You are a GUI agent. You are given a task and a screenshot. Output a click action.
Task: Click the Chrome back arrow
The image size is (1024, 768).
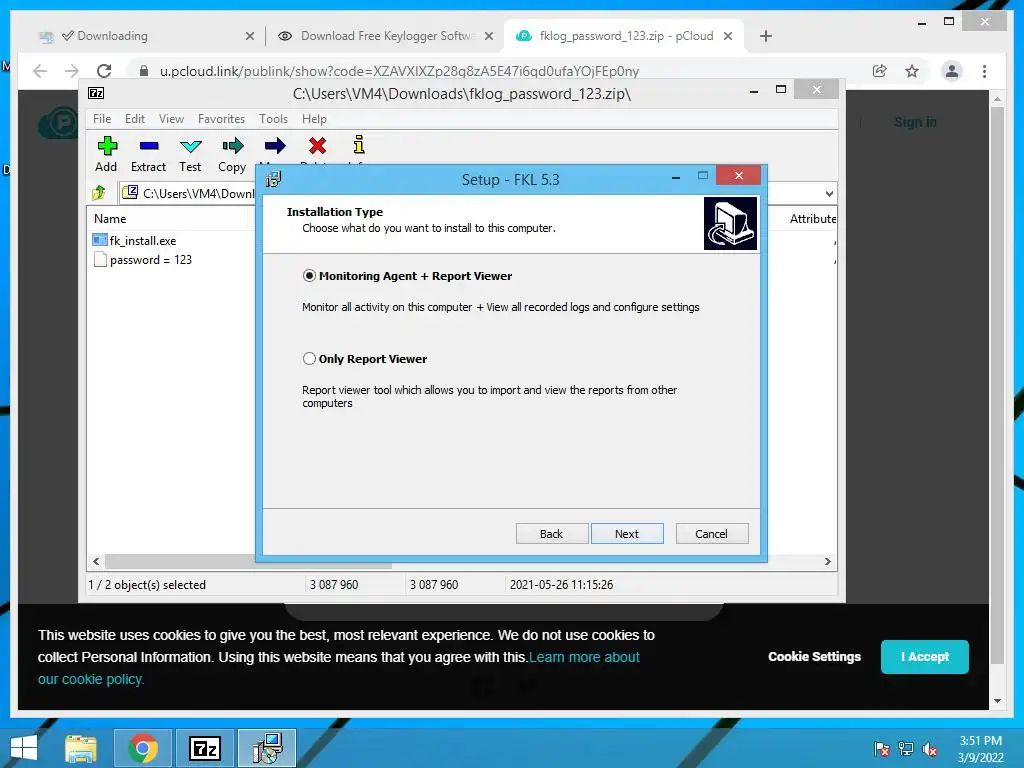click(x=40, y=71)
